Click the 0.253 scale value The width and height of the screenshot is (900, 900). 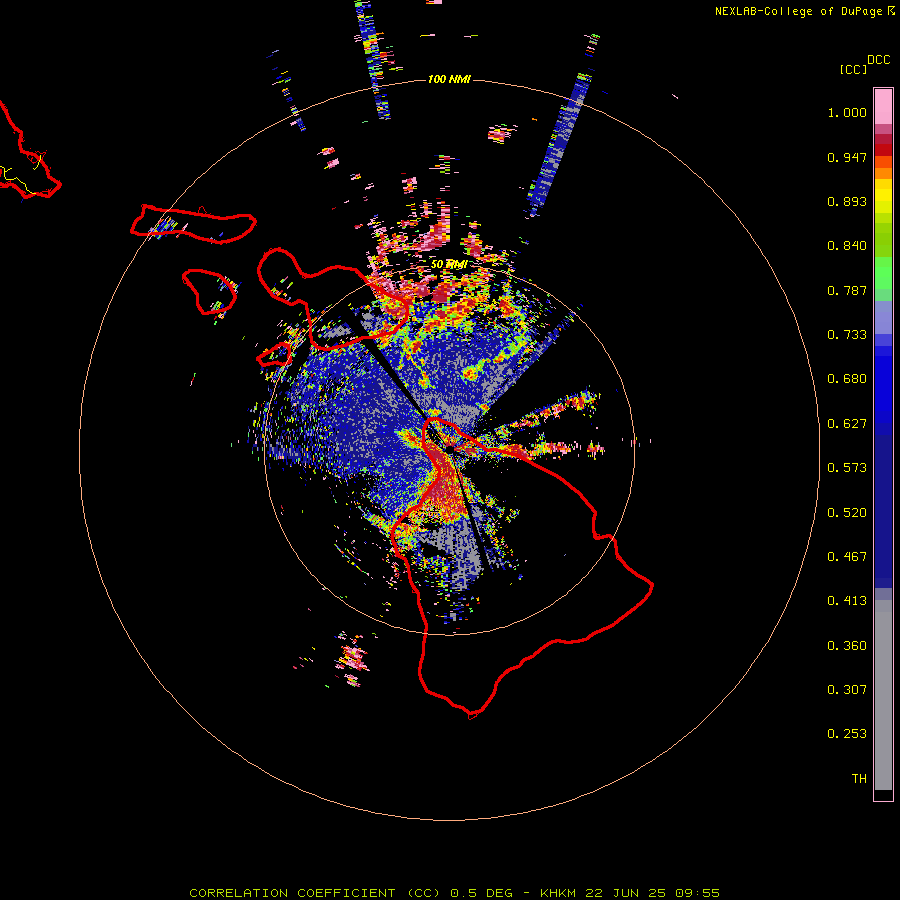tap(847, 734)
